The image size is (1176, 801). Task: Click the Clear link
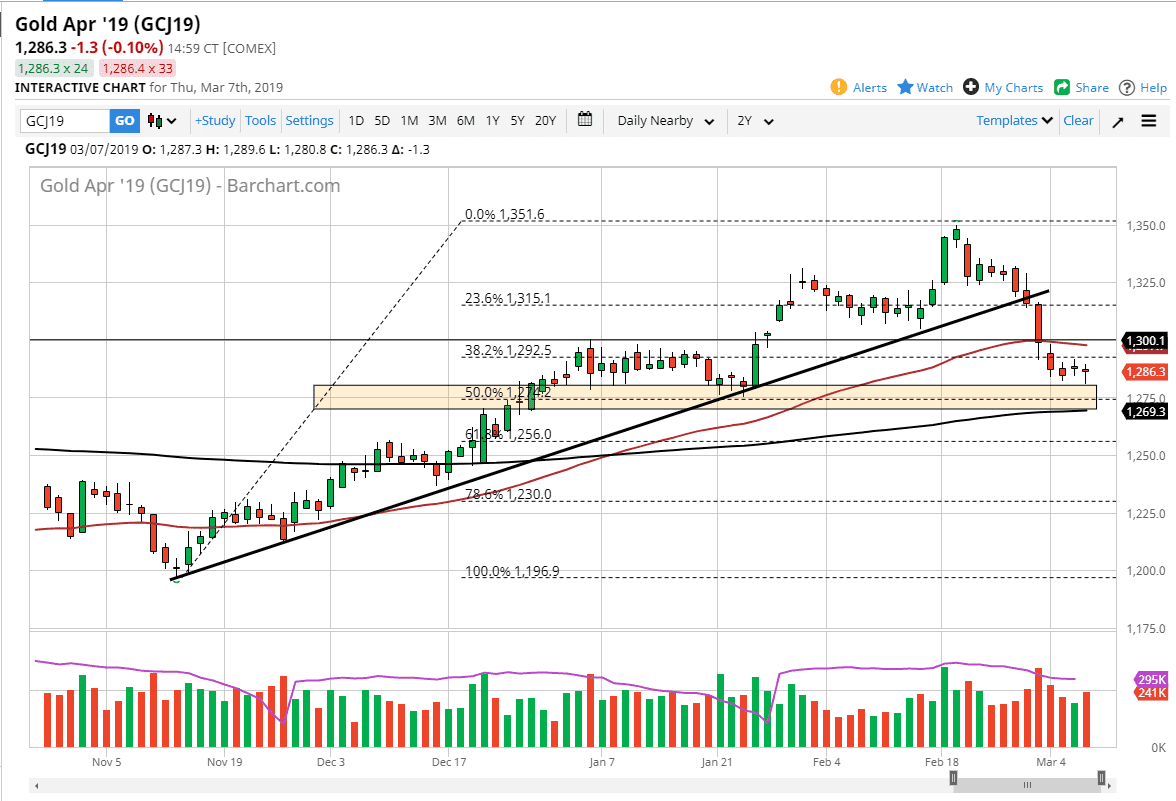point(1078,120)
